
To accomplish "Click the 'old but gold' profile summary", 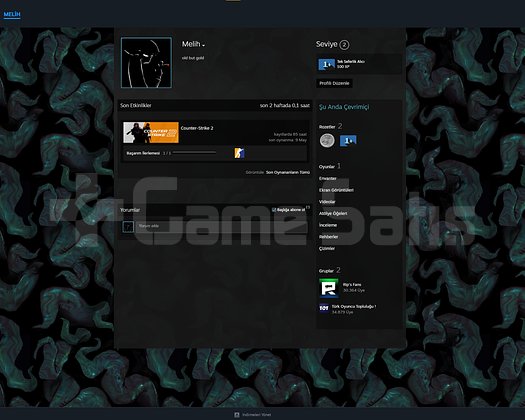I will 193,58.
